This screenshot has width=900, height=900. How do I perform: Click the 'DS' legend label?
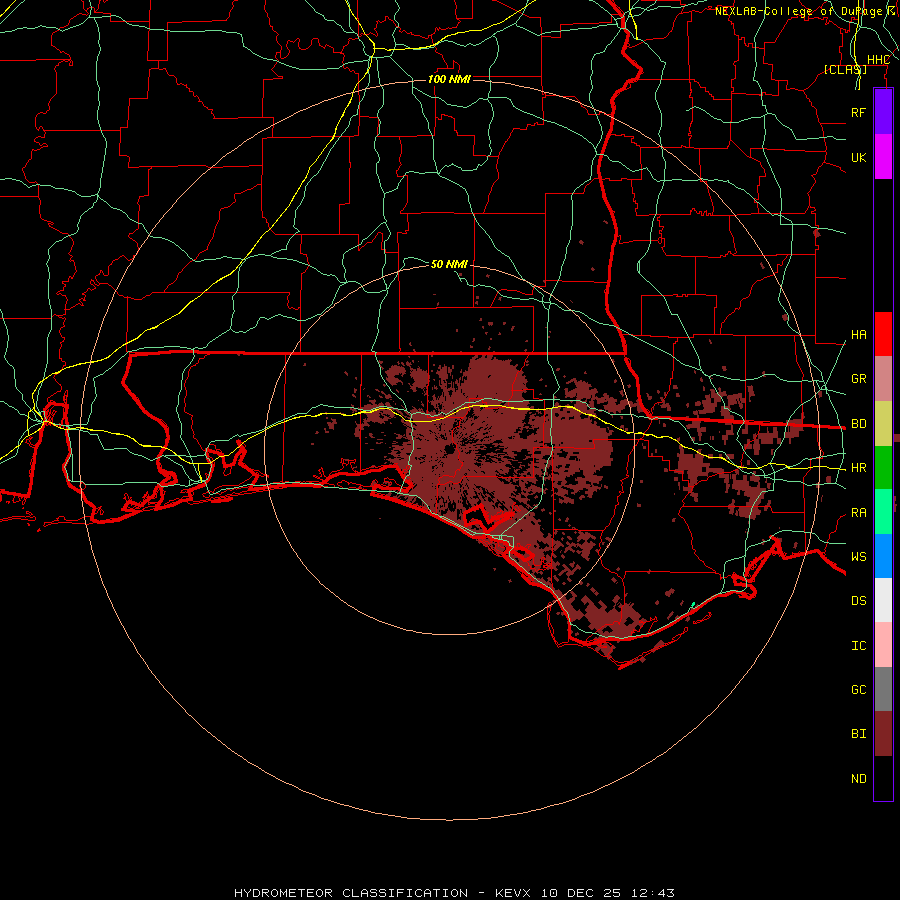pyautogui.click(x=858, y=601)
